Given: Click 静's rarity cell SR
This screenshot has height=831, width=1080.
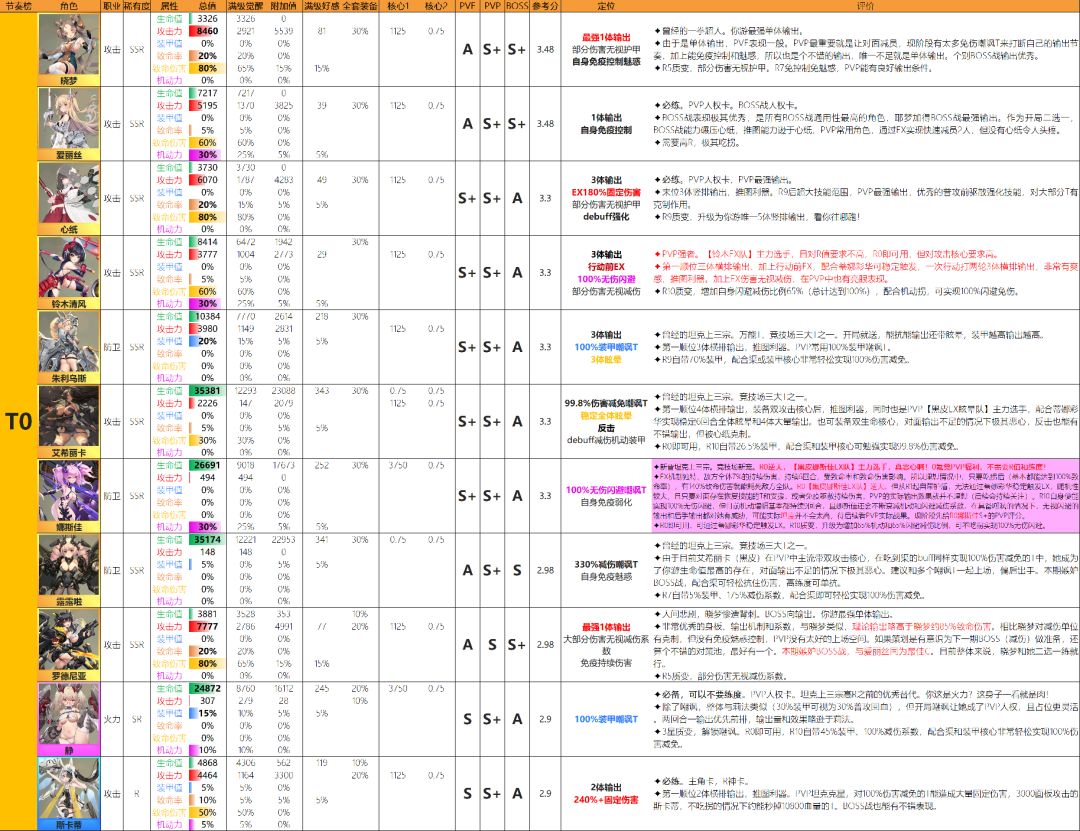Looking at the screenshot, I should pos(136,719).
